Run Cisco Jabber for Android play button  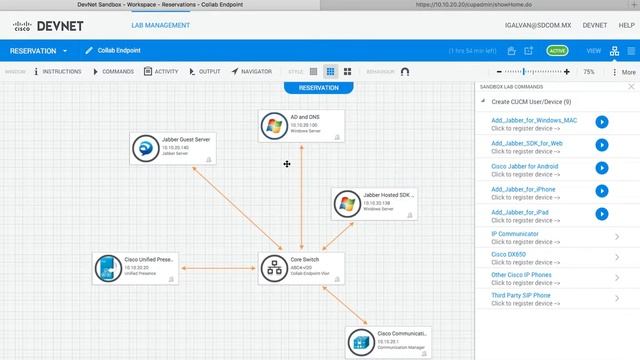point(602,168)
